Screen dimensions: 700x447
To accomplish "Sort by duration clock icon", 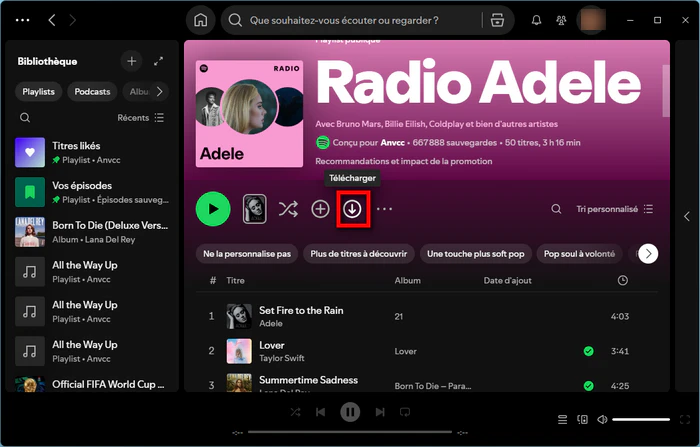I will point(622,280).
